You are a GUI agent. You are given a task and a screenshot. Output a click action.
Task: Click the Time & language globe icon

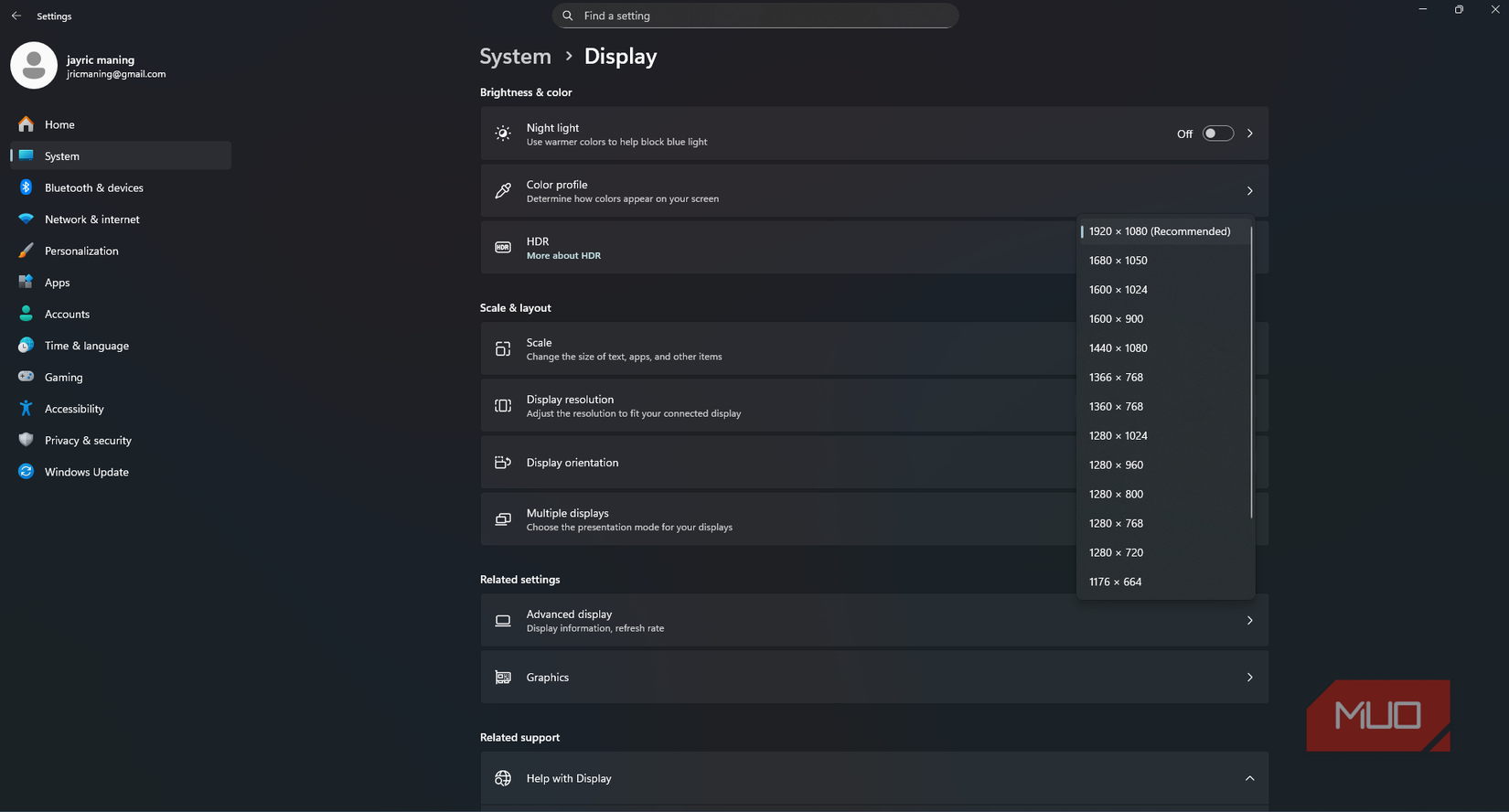click(x=26, y=345)
